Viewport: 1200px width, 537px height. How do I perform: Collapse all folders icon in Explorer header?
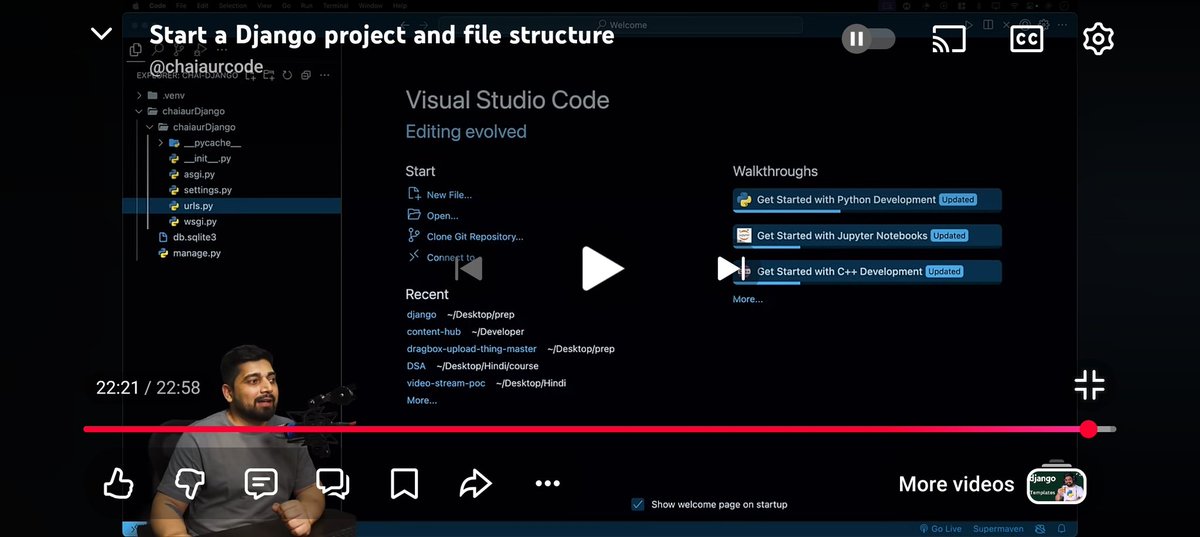[x=306, y=75]
